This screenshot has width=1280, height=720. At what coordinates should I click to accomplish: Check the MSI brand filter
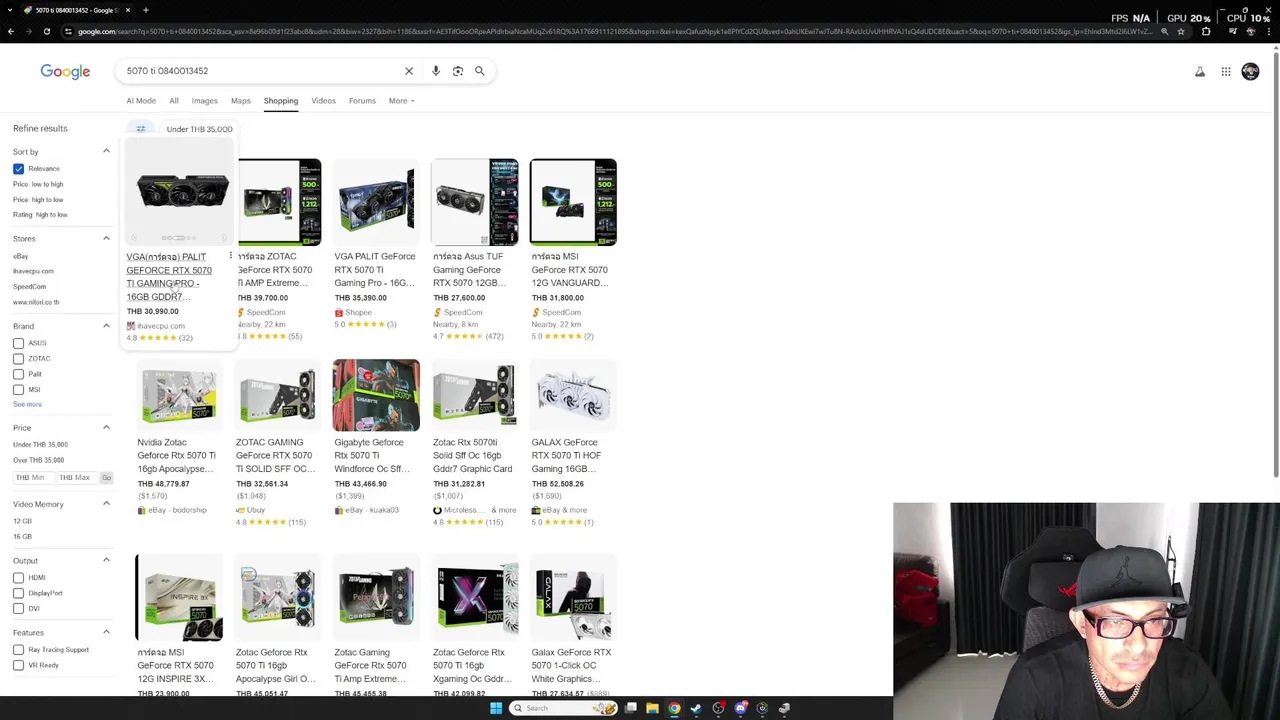18,390
